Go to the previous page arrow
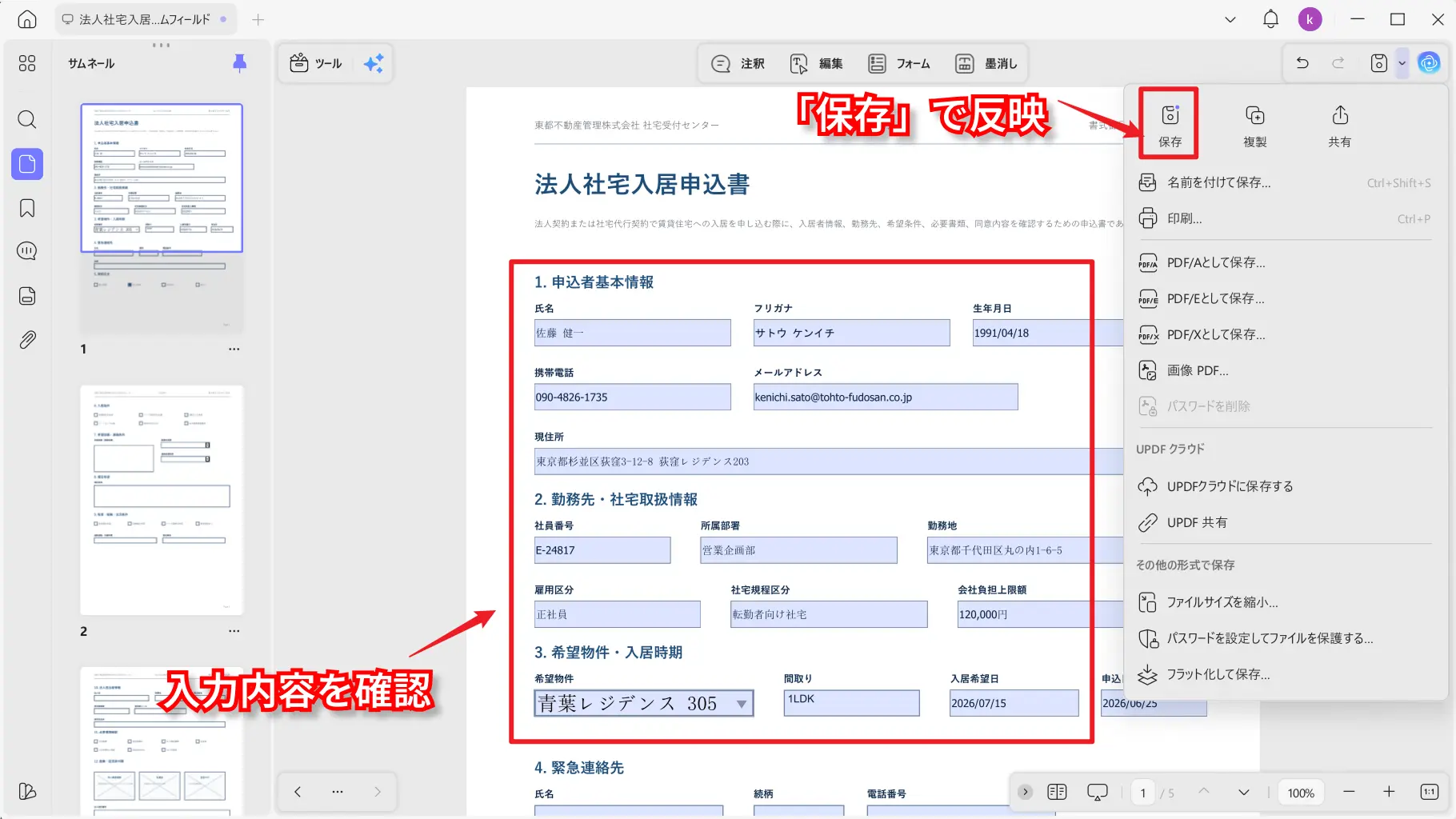1456x819 pixels. 1203,792
